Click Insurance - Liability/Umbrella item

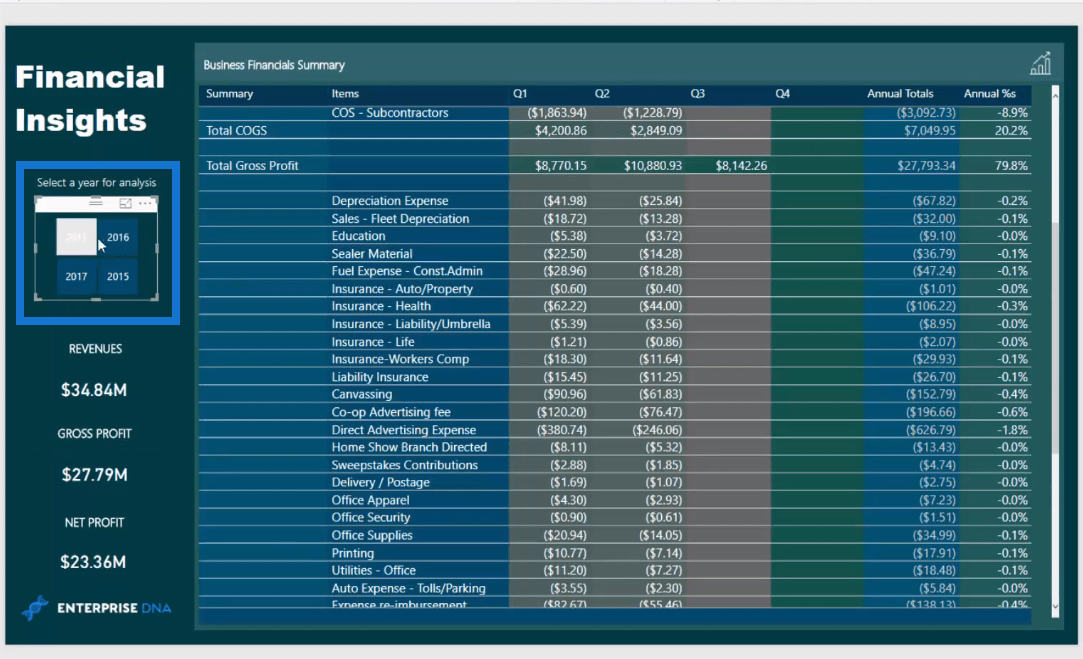tap(411, 325)
